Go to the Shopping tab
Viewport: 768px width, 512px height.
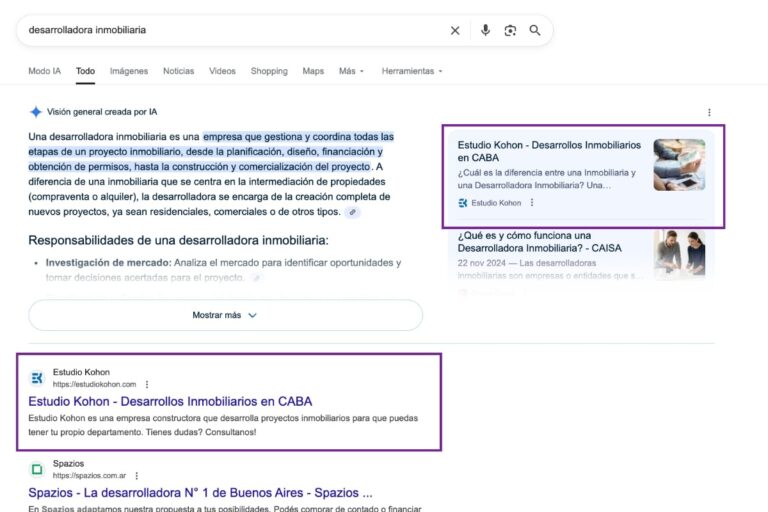(269, 71)
